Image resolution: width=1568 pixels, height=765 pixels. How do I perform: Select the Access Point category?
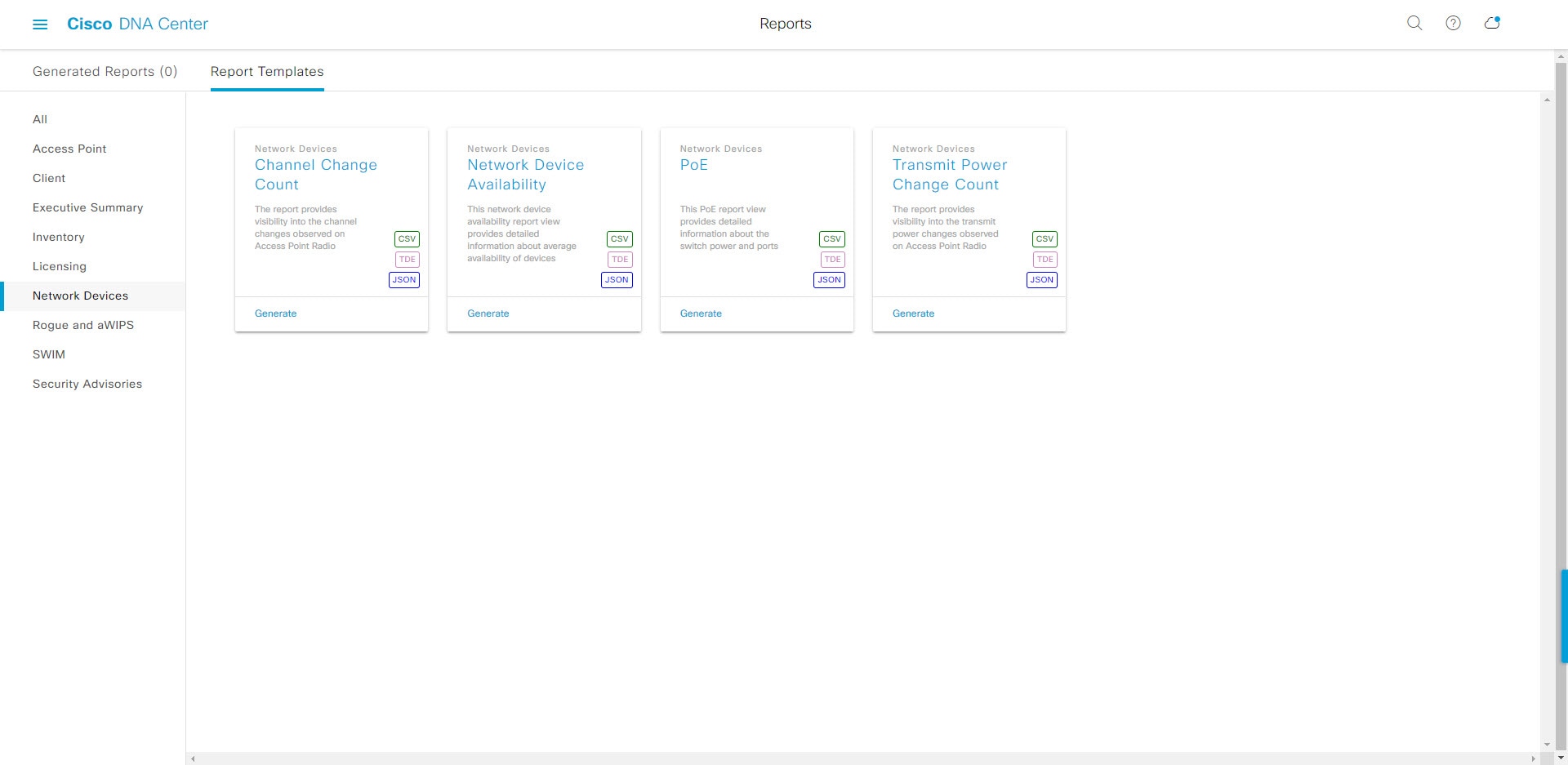click(x=69, y=149)
